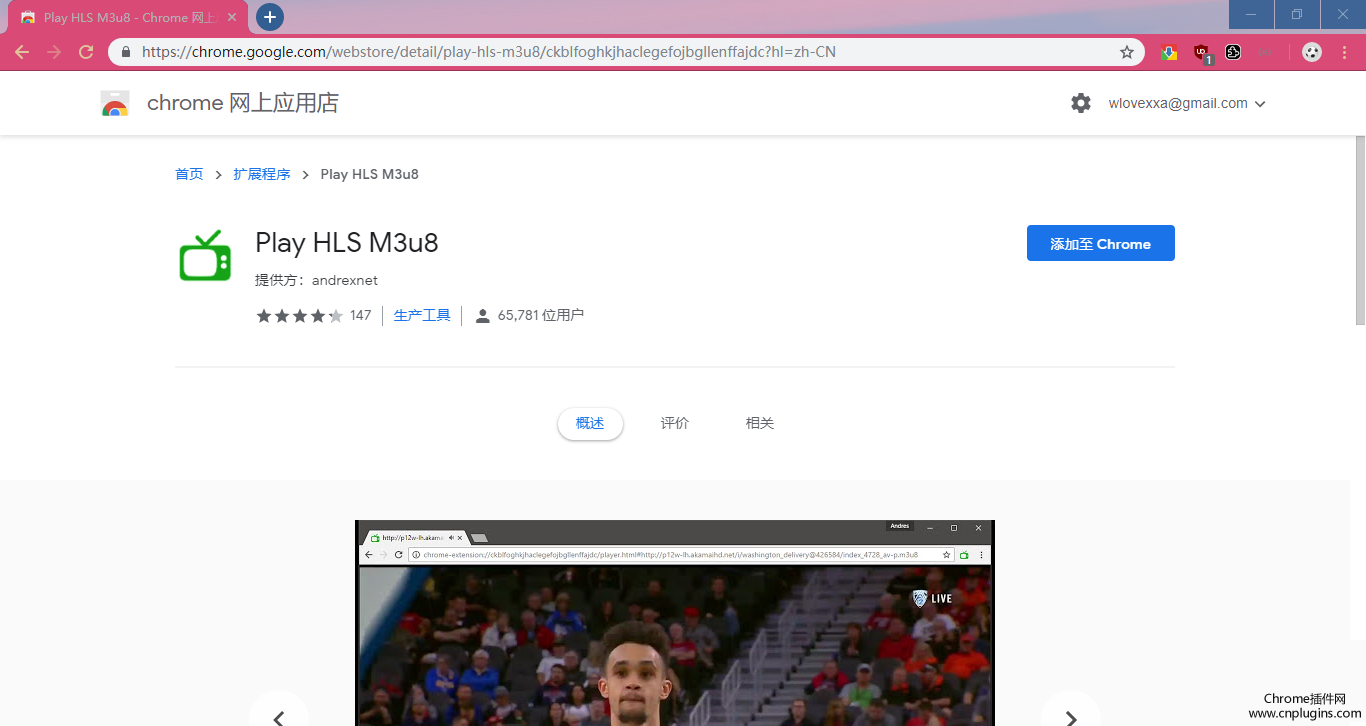The width and height of the screenshot is (1366, 726).
Task: Go back to the previous page
Action: tap(22, 52)
